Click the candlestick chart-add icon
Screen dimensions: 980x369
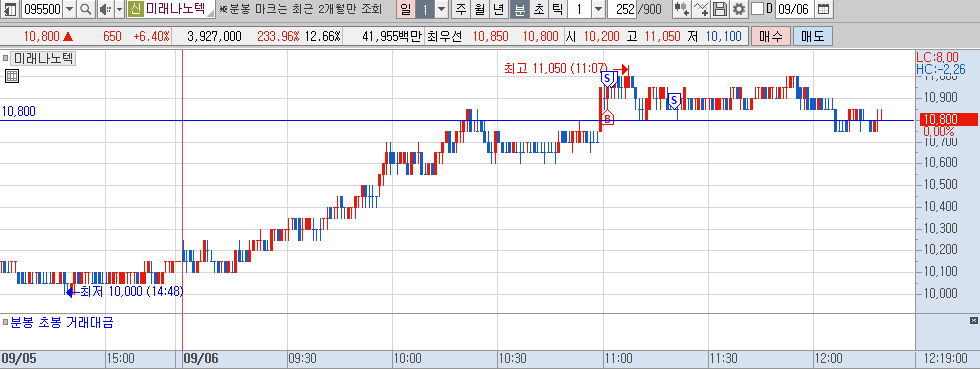click(x=682, y=9)
